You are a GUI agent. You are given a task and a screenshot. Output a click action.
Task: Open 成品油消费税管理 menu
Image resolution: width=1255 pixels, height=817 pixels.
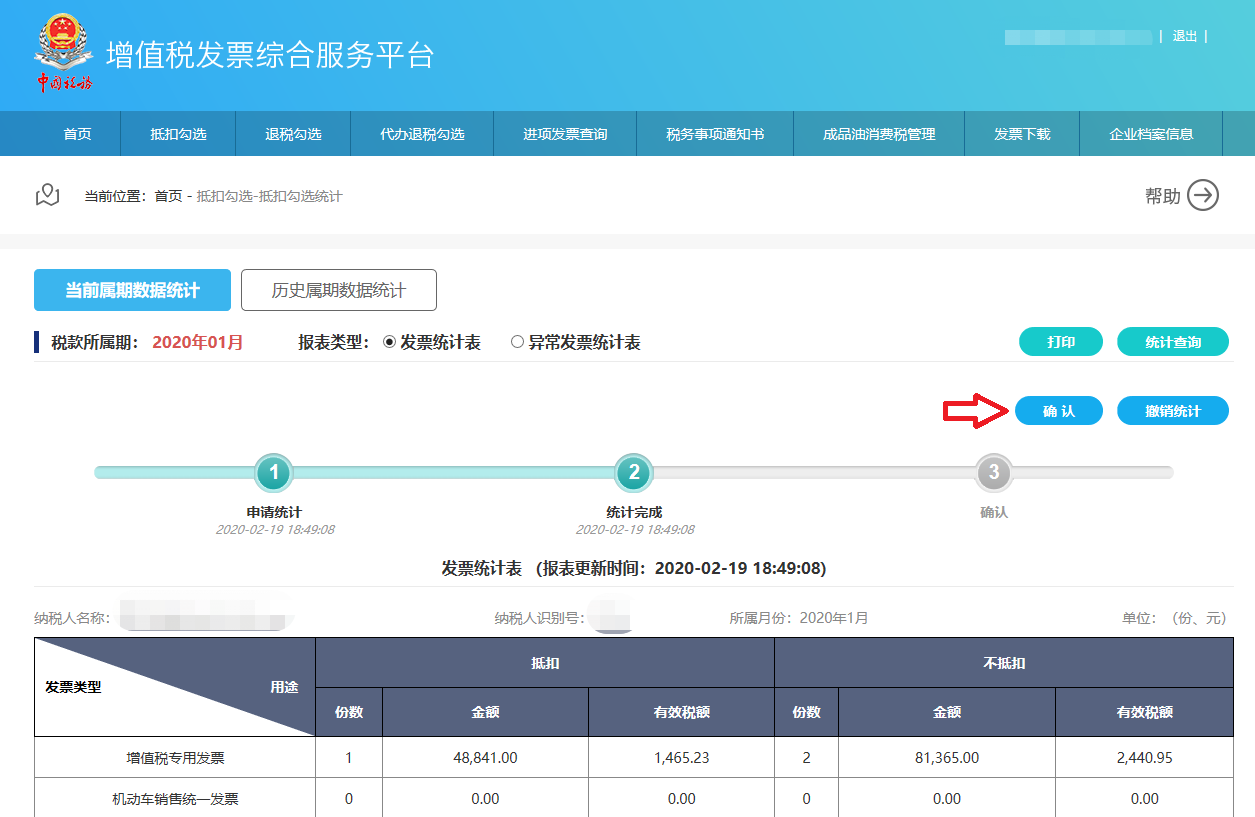[879, 134]
